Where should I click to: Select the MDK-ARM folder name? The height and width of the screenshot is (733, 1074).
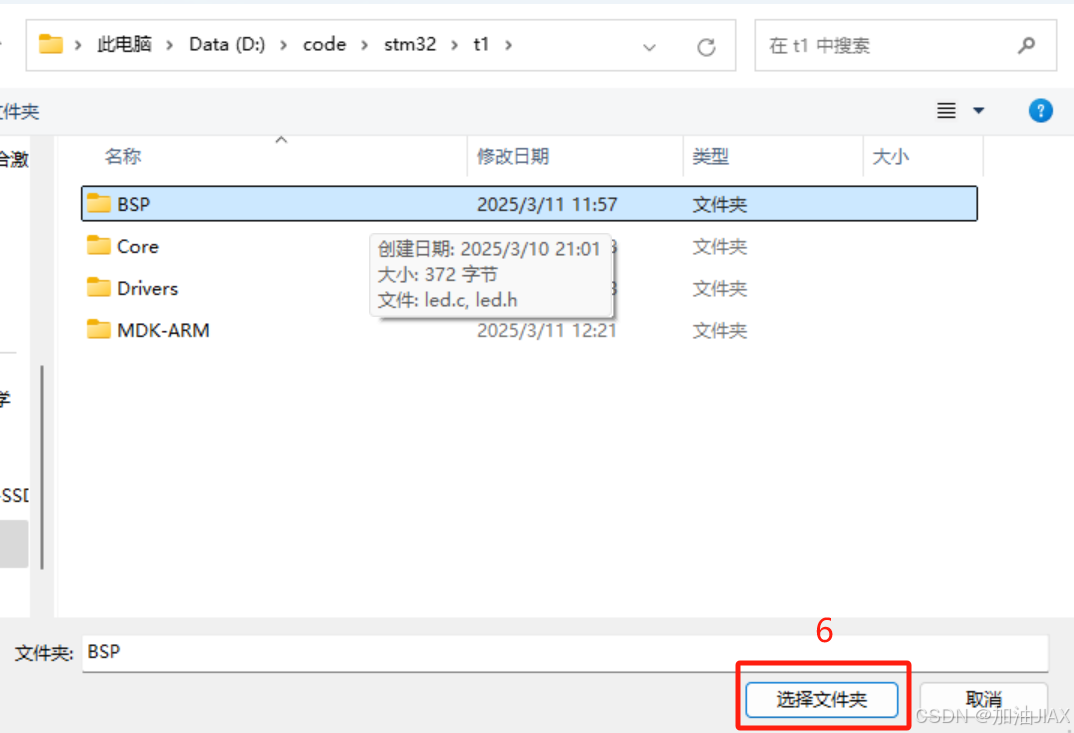point(163,330)
